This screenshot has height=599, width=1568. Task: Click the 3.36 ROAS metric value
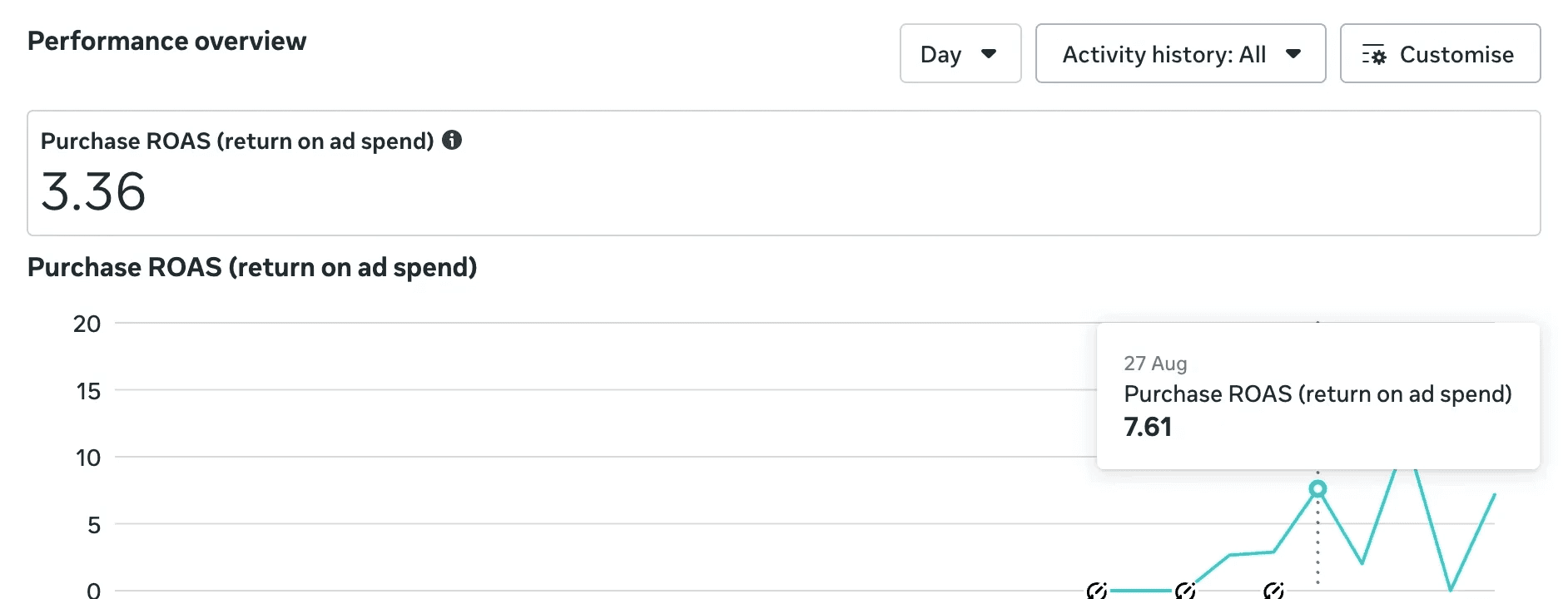(x=93, y=191)
